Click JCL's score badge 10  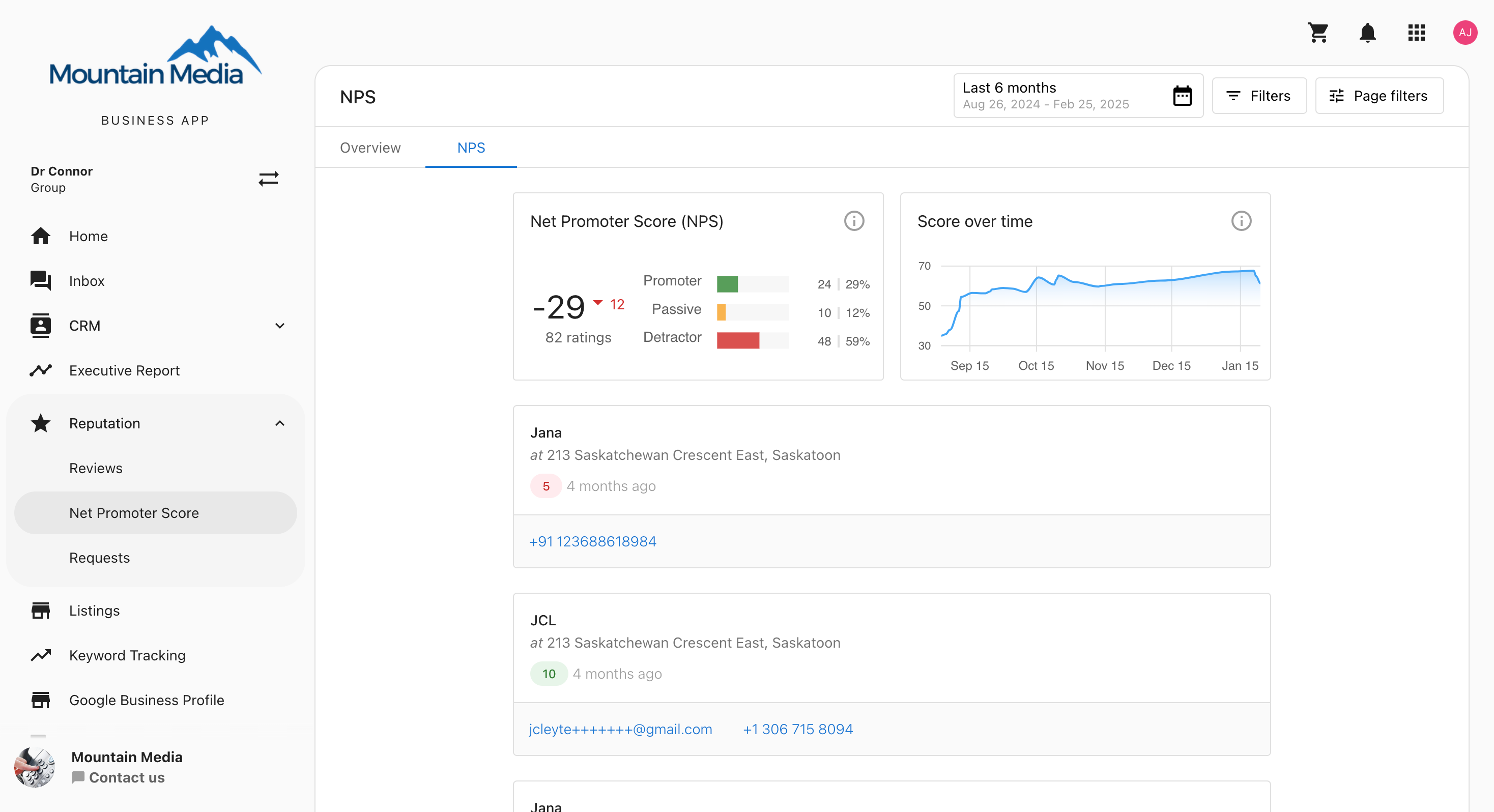coord(549,674)
